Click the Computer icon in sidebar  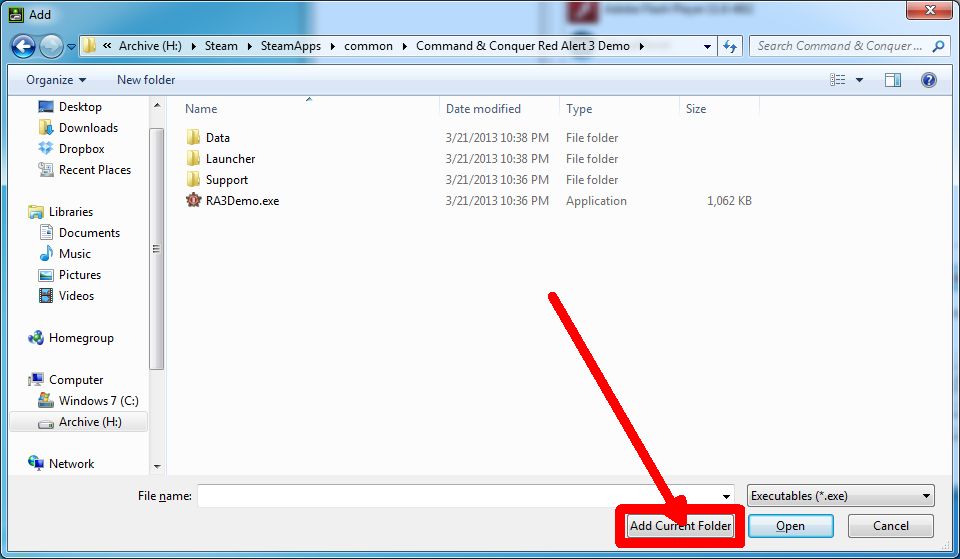point(36,380)
